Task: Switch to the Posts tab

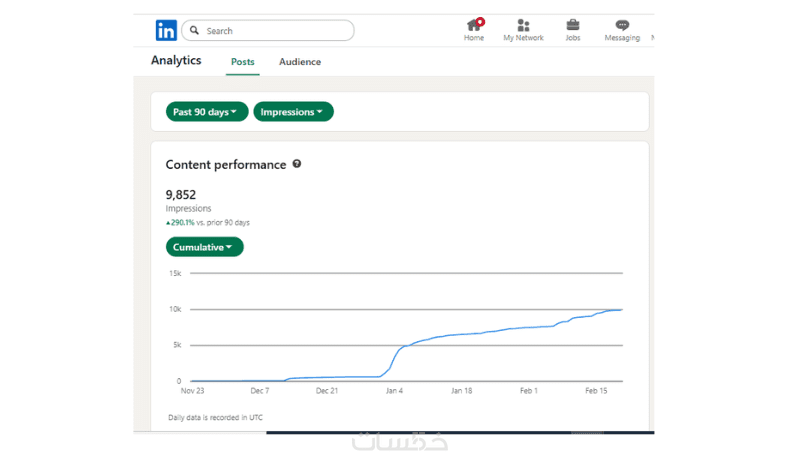Action: 243,62
